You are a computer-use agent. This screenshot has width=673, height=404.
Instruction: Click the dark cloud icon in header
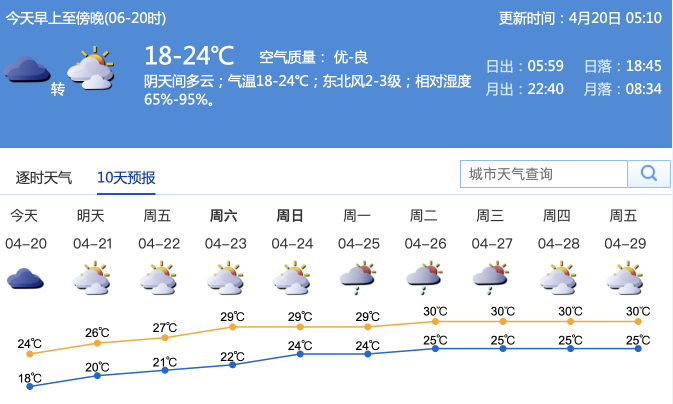point(27,69)
